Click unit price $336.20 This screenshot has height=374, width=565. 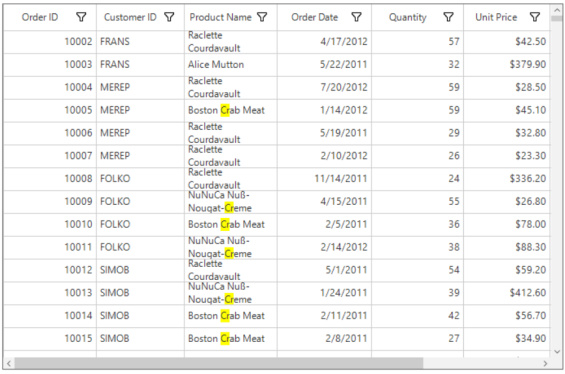pos(507,179)
